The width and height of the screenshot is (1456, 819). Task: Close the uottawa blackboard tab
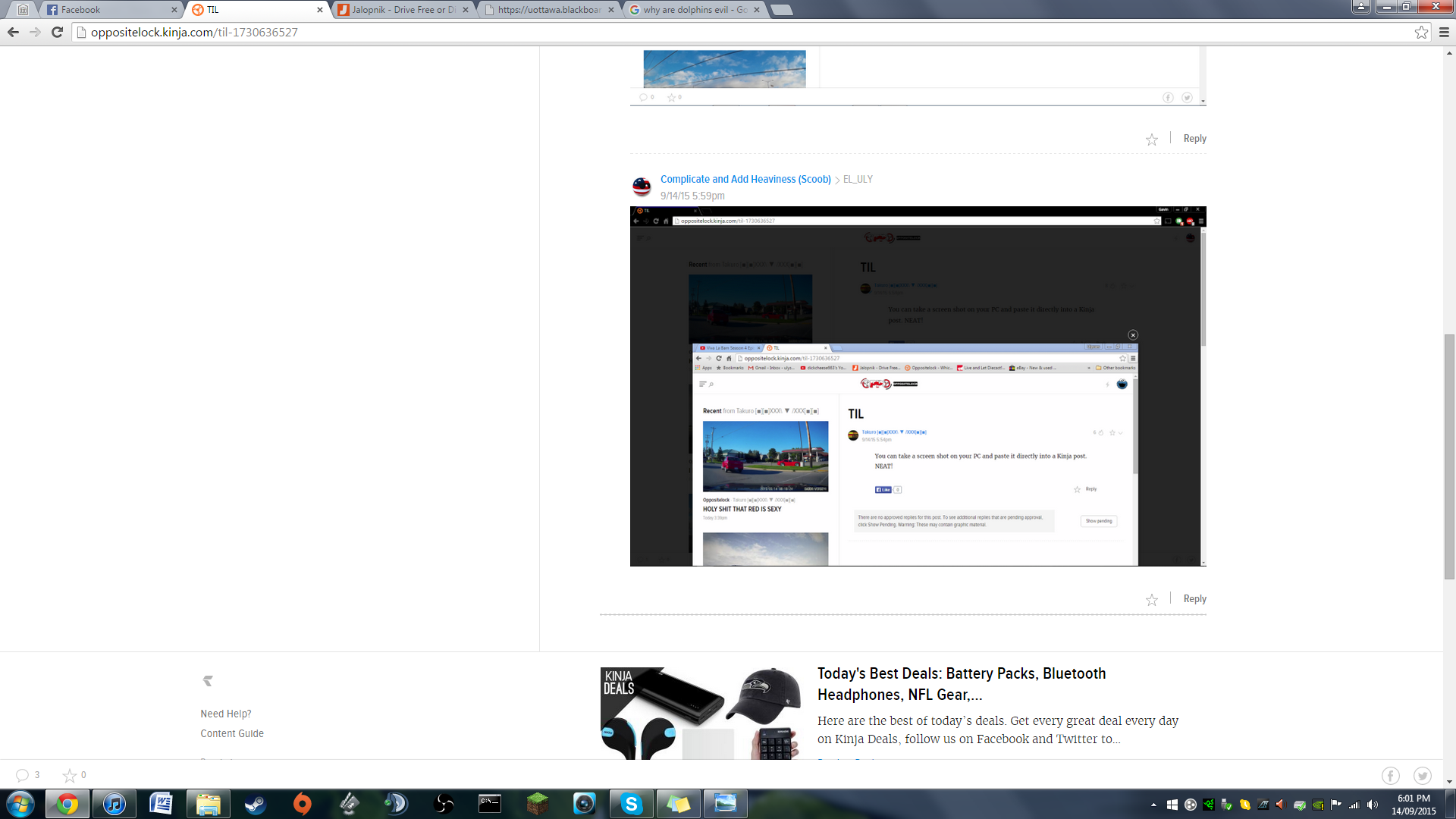tap(611, 10)
